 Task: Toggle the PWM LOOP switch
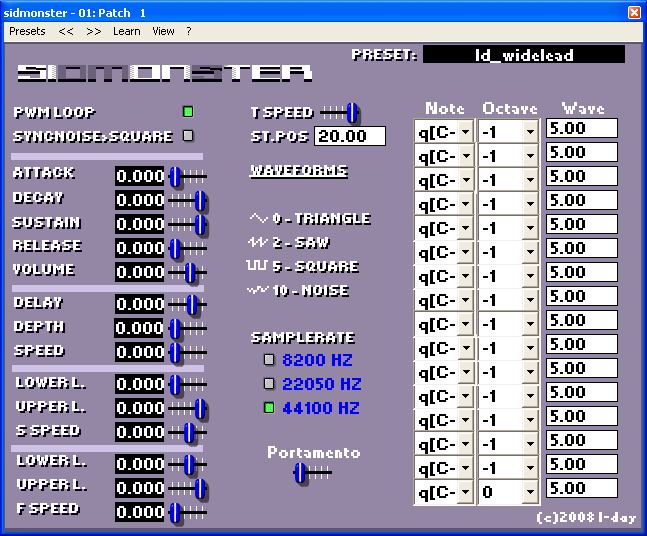tap(188, 111)
